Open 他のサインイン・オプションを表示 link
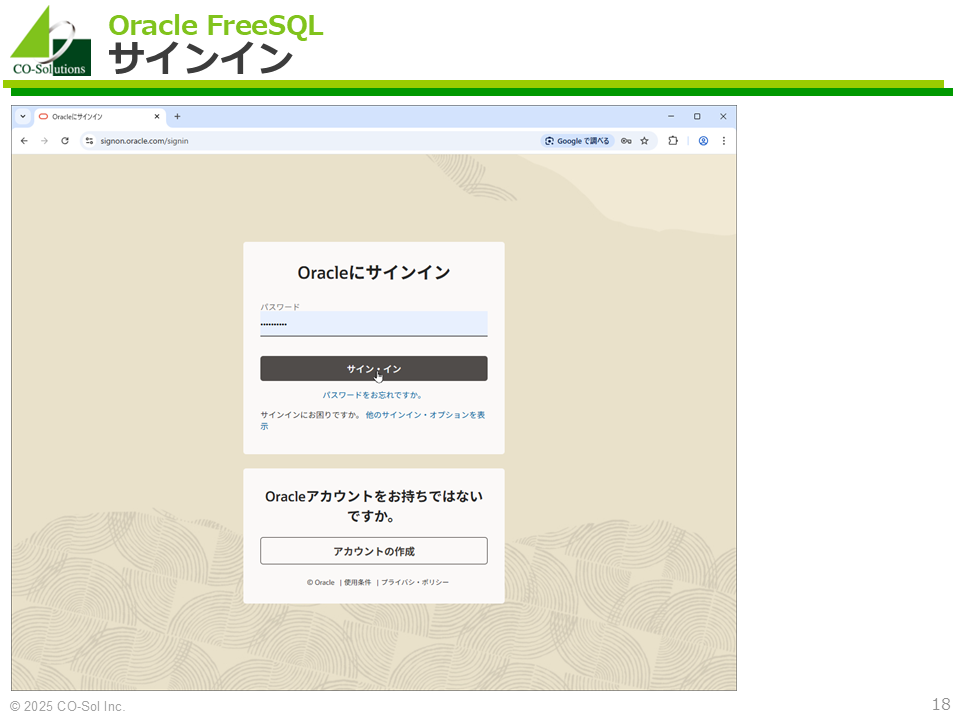Viewport: 960px width, 720px height. [425, 414]
